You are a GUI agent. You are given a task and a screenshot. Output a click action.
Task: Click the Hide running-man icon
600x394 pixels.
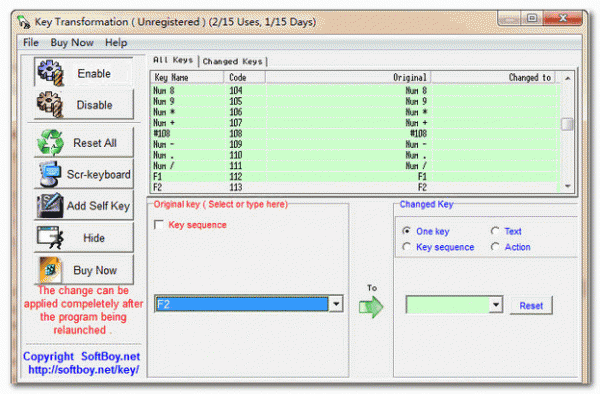[x=50, y=238]
